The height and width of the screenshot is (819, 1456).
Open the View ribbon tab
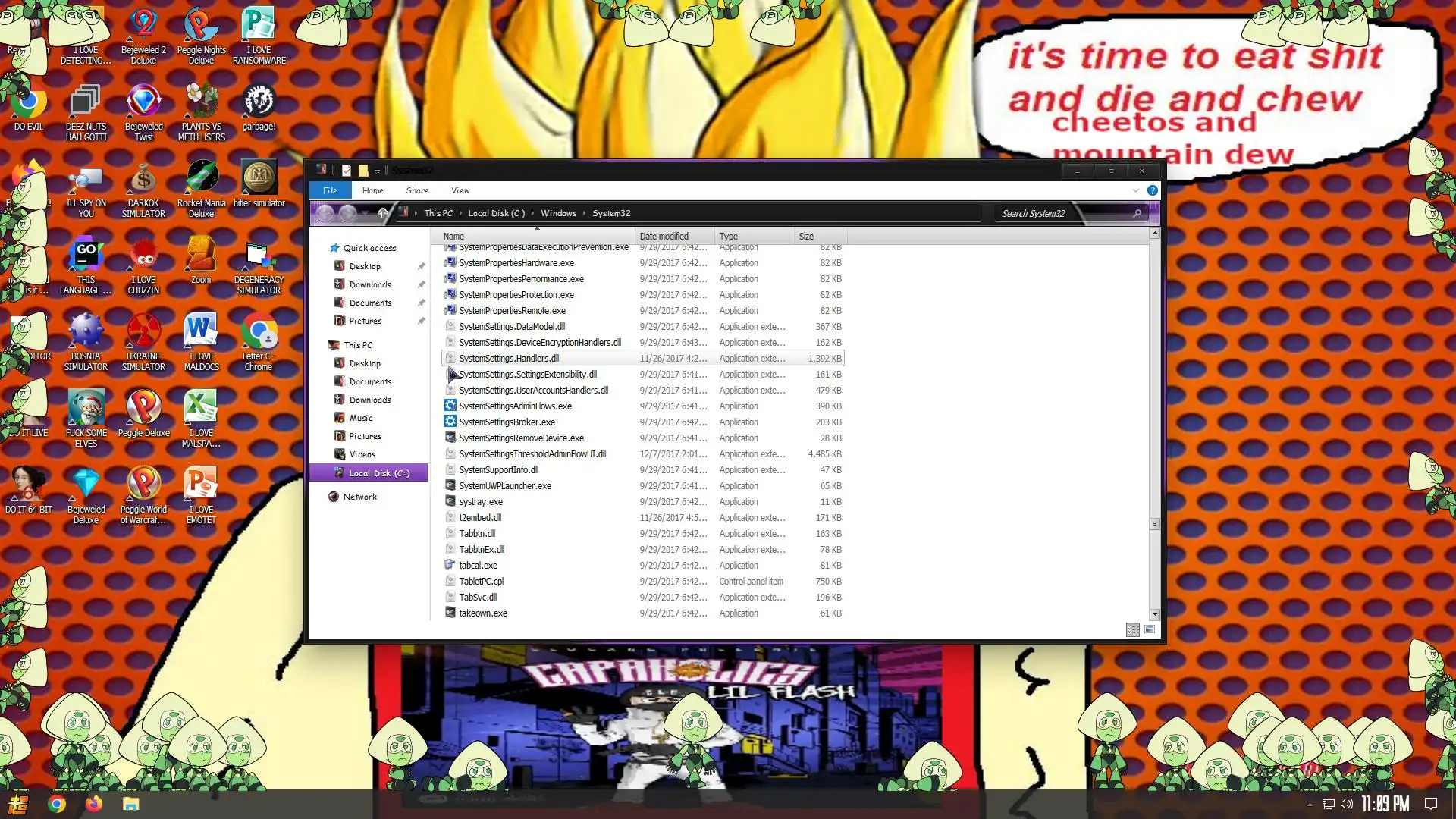coord(460,190)
